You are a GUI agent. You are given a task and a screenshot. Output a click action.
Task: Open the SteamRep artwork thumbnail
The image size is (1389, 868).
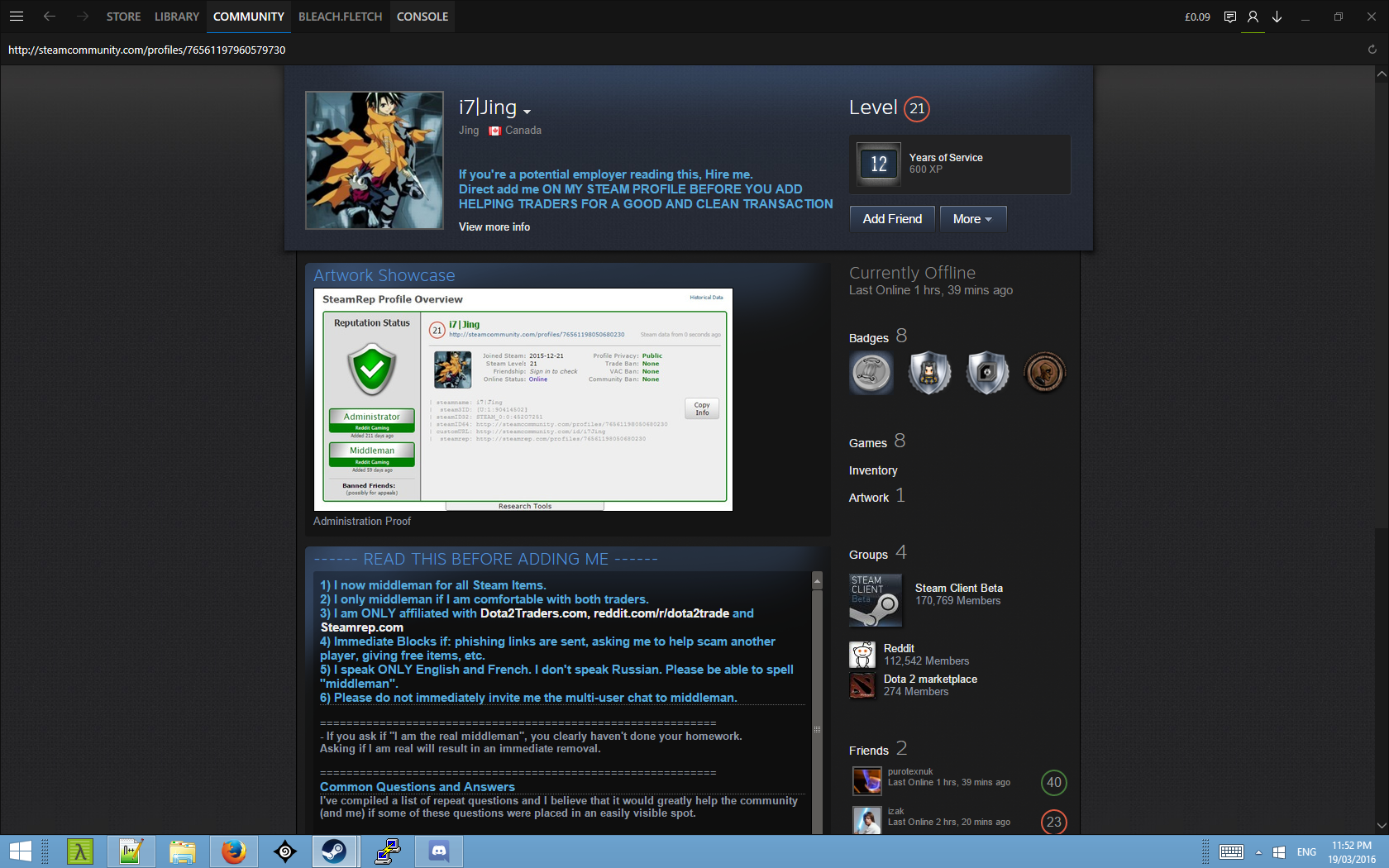click(x=523, y=399)
